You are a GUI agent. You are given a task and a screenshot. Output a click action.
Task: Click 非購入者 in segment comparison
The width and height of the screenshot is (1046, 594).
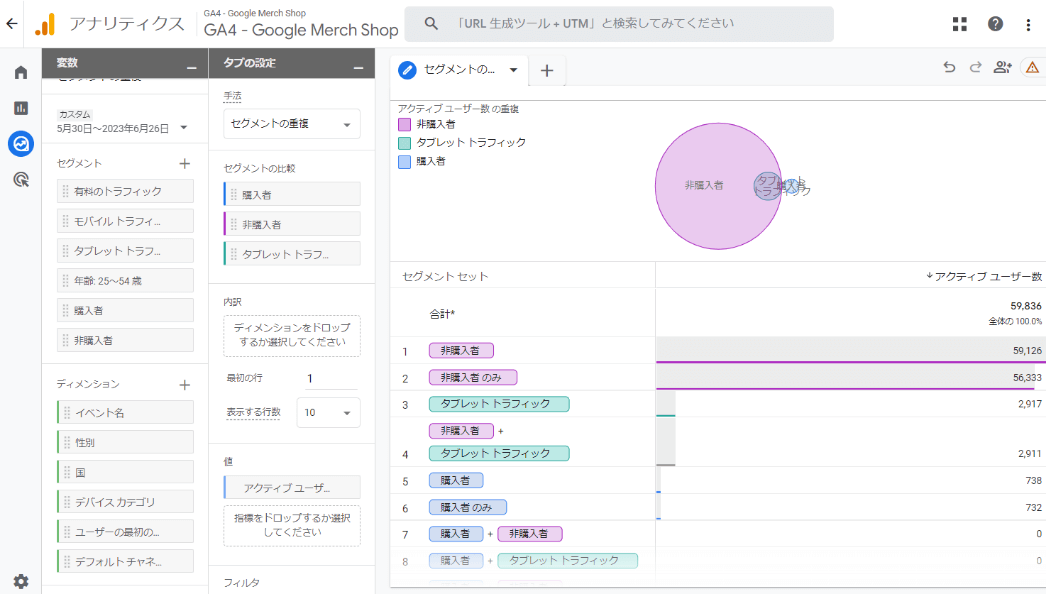coord(292,225)
